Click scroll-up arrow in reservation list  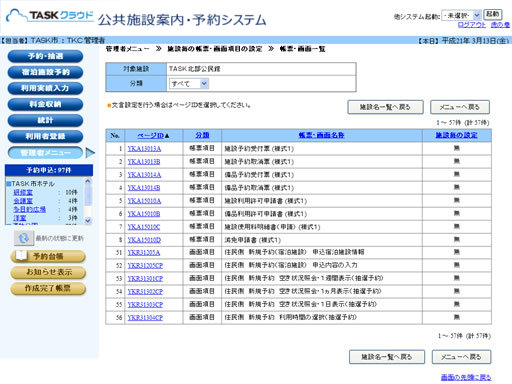coord(88,181)
